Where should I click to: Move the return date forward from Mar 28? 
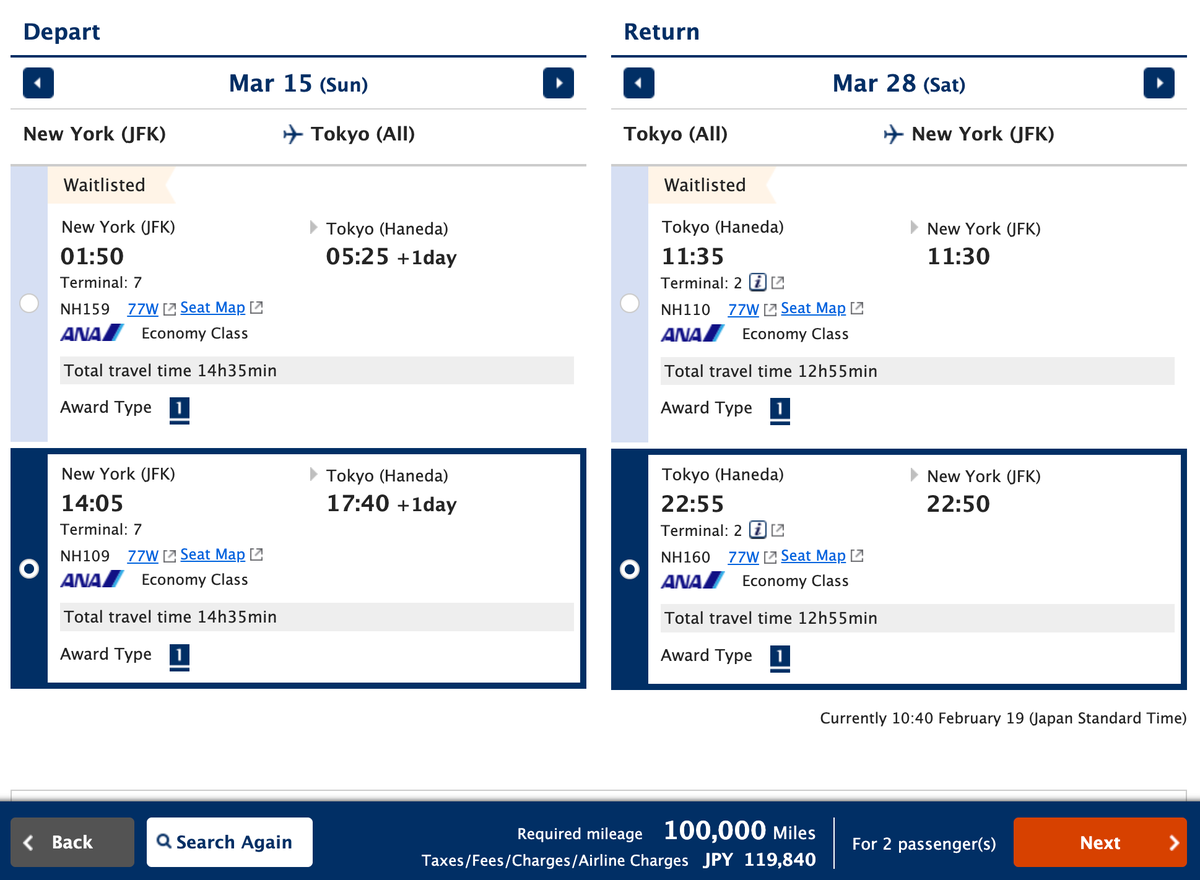1159,83
